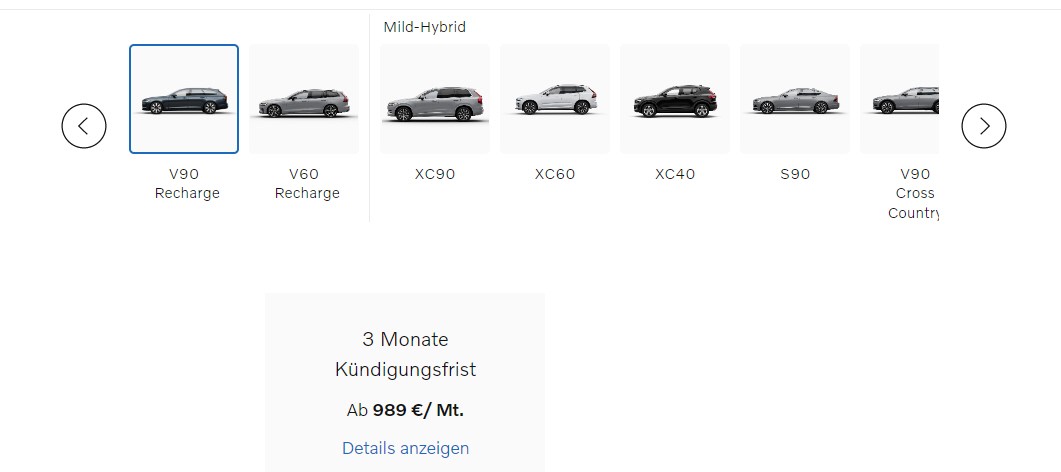Select the V90 Recharge car thumbnail

[x=184, y=99]
